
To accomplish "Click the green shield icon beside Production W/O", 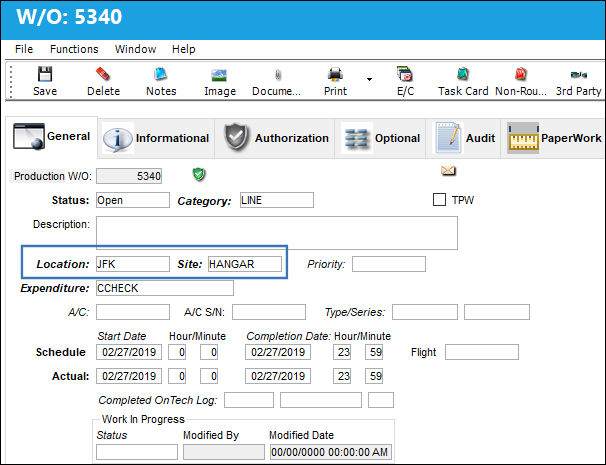I will point(199,174).
